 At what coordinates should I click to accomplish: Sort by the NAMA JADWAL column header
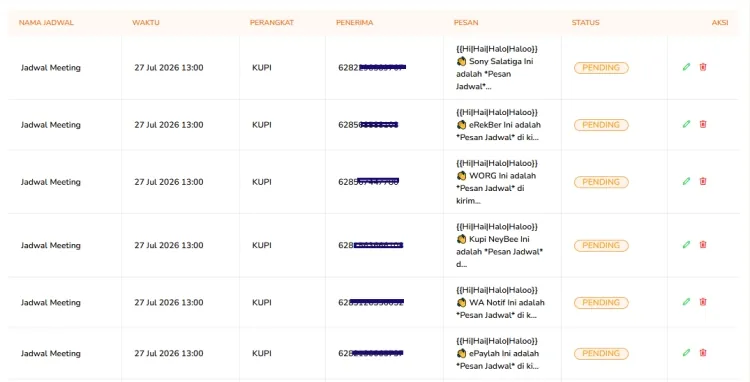[46, 22]
